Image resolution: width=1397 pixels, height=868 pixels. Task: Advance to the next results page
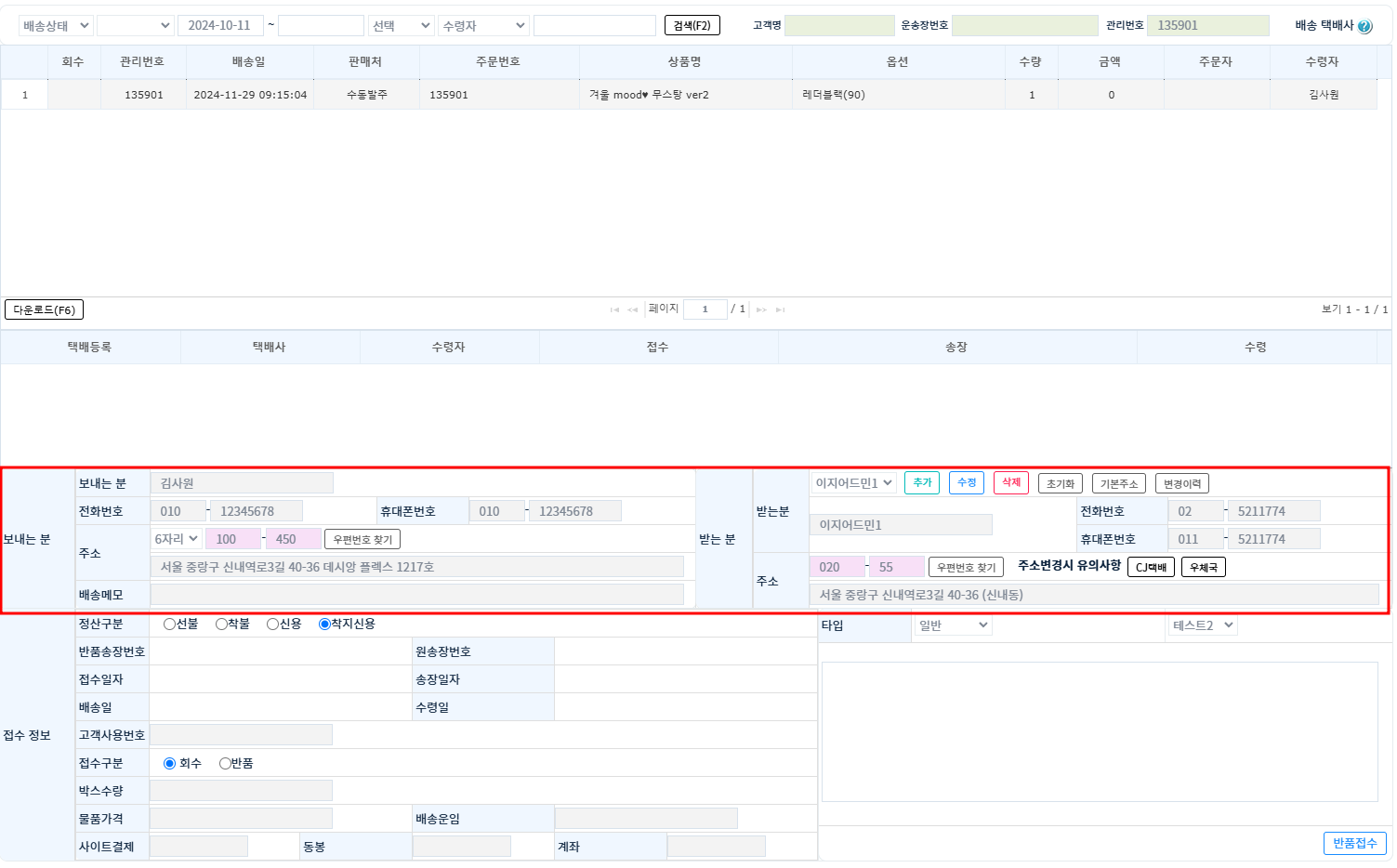click(x=761, y=309)
